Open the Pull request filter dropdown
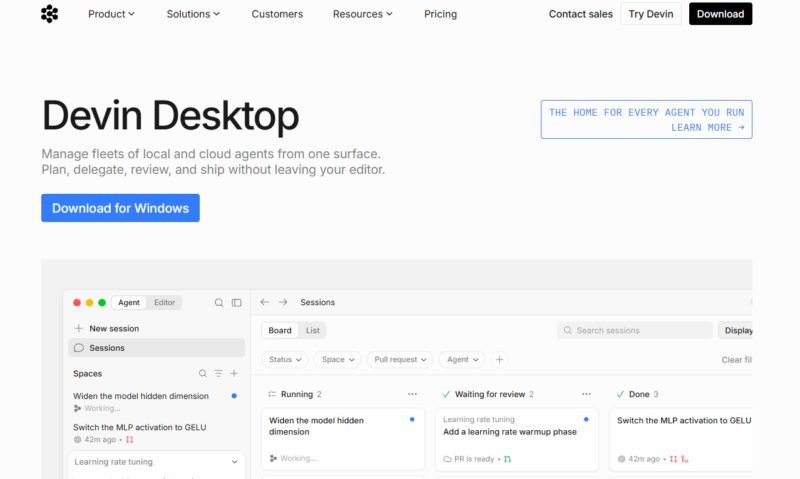Image resolution: width=800 pixels, height=479 pixels. (400, 360)
